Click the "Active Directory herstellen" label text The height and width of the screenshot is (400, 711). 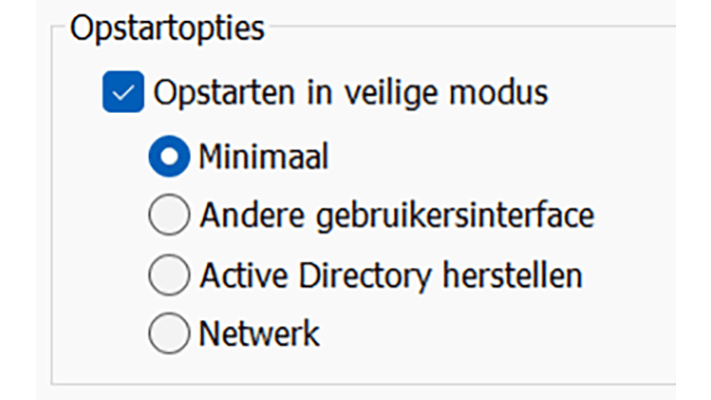coord(391,274)
